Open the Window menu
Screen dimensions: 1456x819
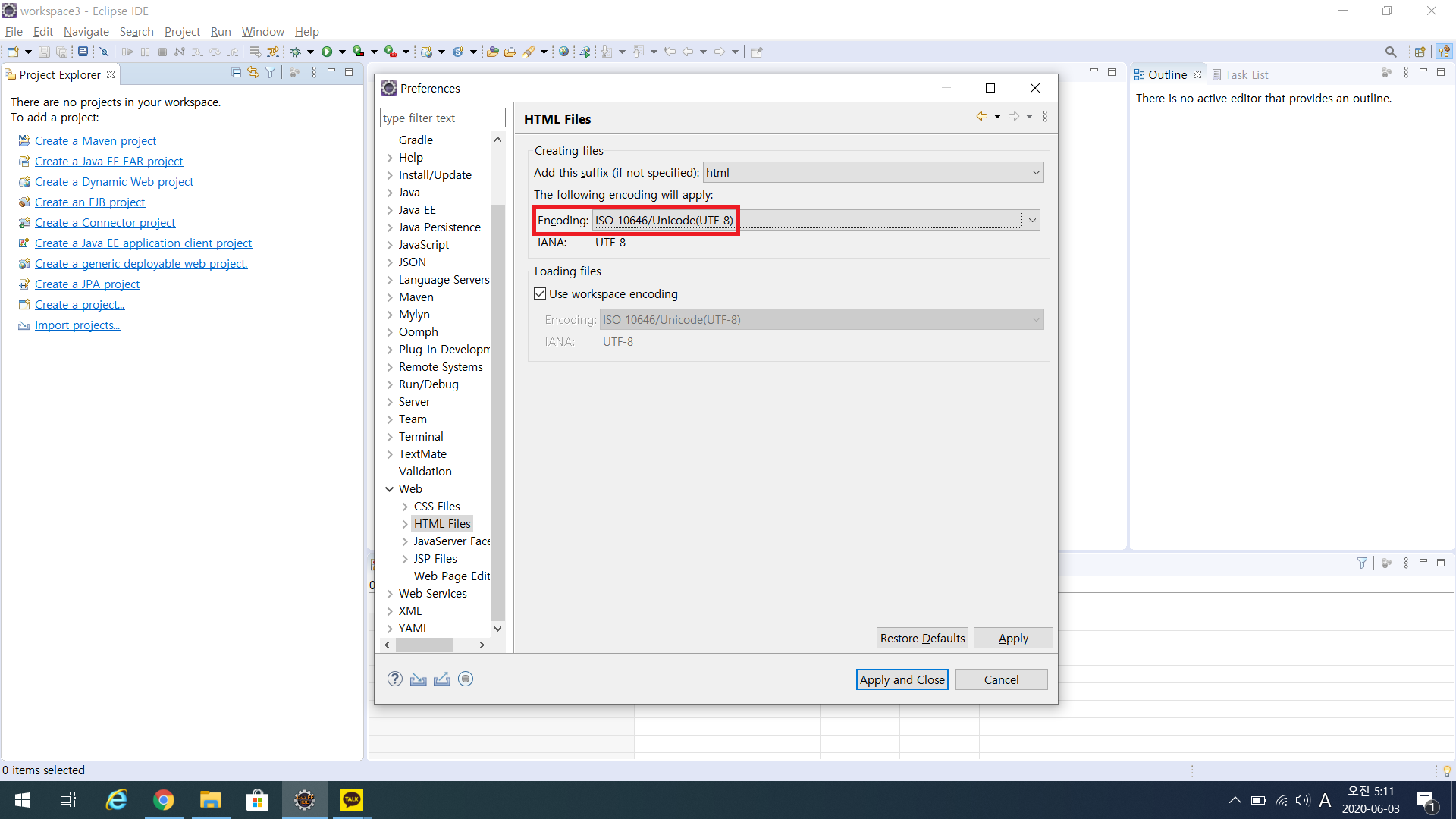coord(262,31)
